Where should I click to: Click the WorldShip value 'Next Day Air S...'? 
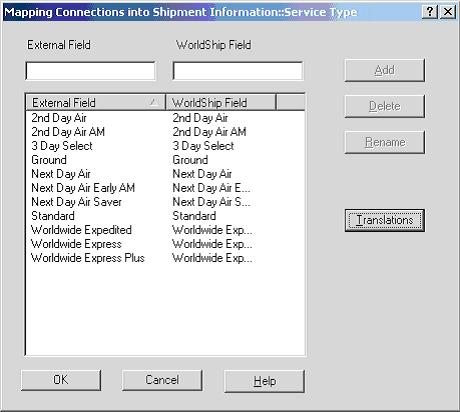[x=211, y=202]
